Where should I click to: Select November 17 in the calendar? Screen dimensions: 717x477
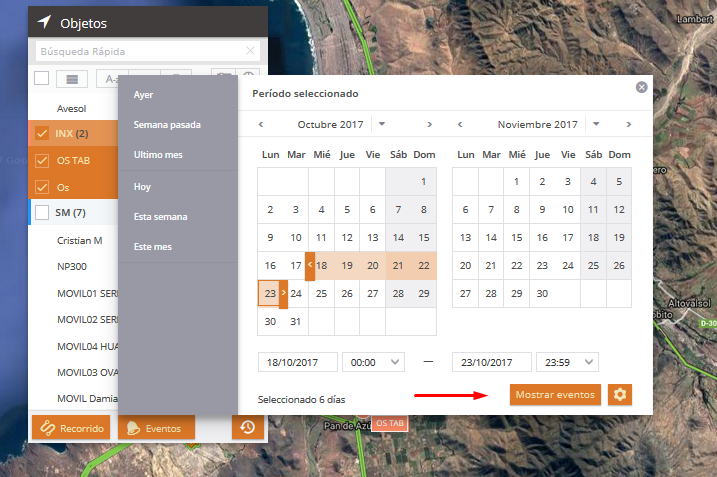(567, 238)
